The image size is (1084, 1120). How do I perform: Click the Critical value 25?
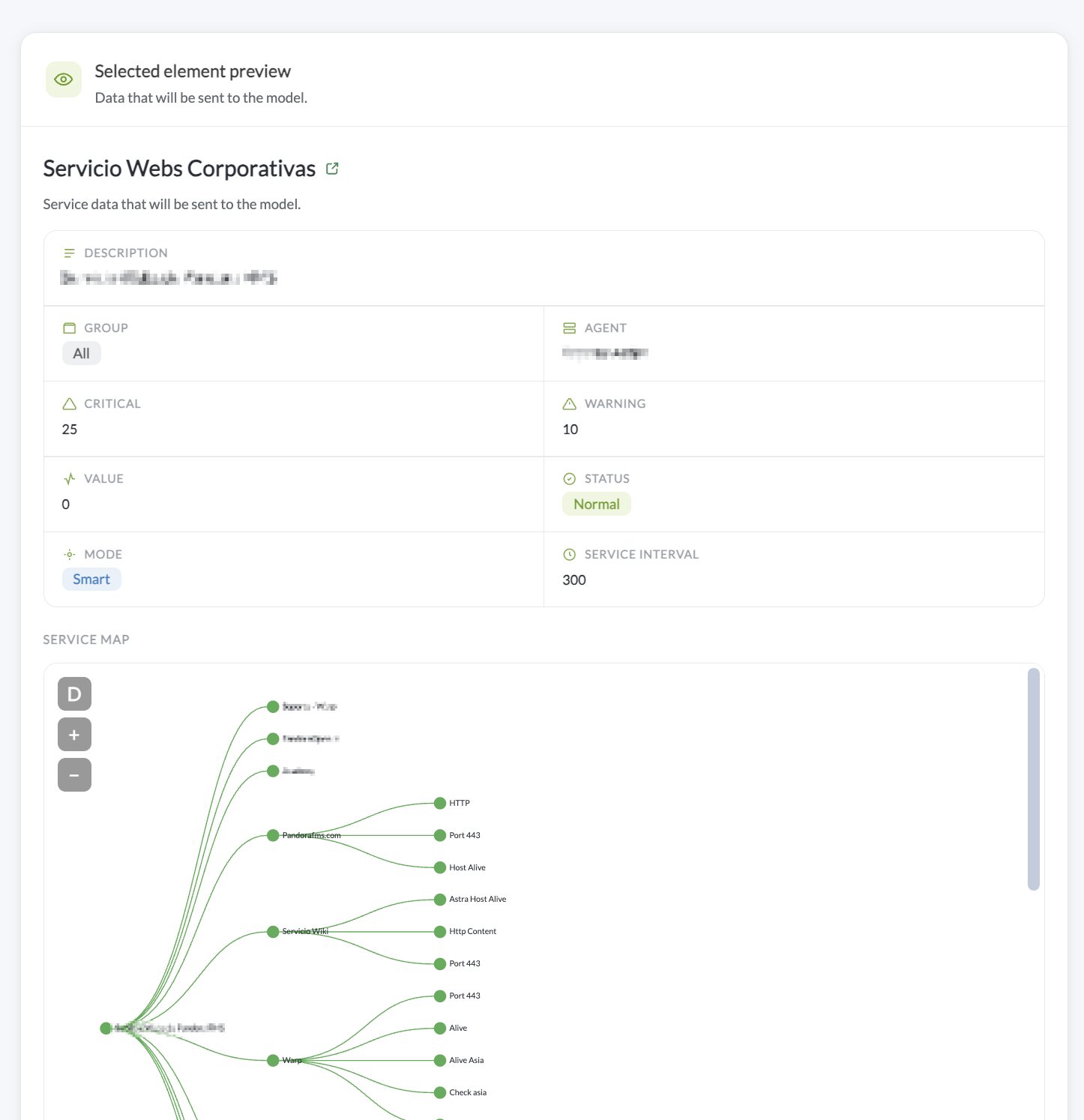coord(70,430)
